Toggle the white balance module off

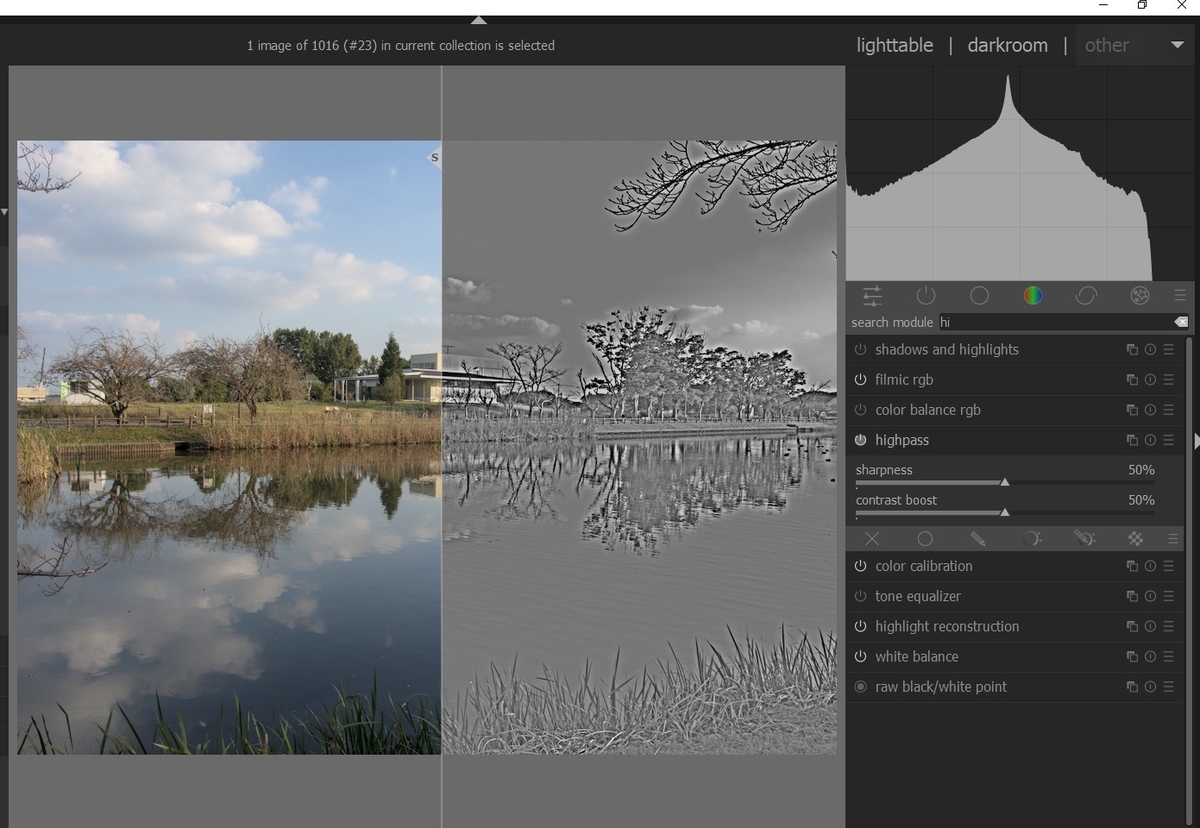[860, 657]
